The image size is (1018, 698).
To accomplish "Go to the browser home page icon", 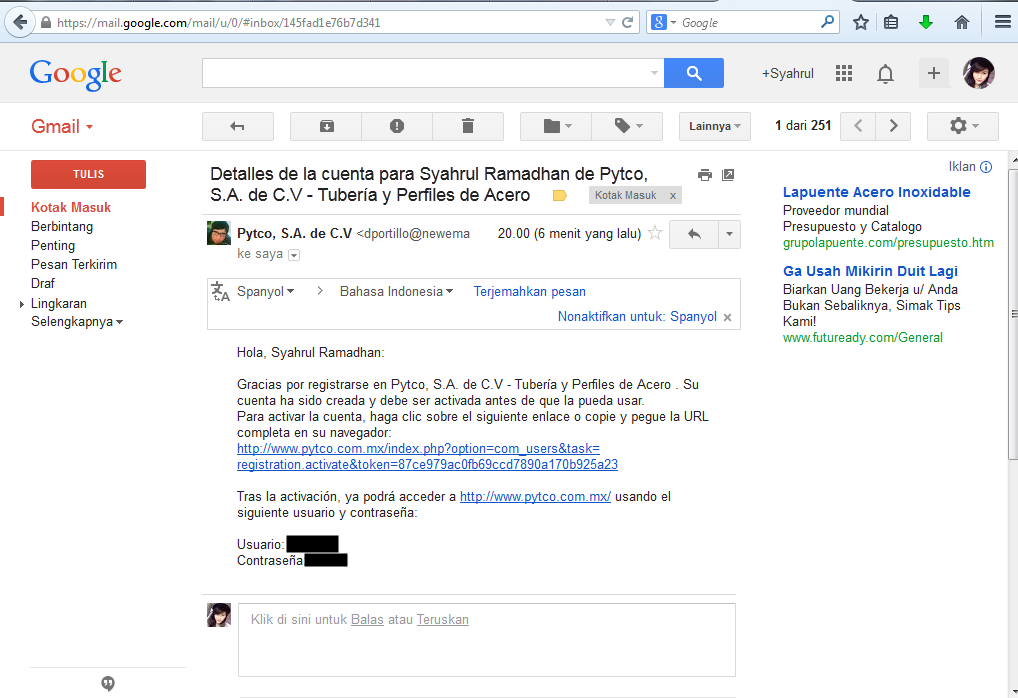I will [962, 23].
